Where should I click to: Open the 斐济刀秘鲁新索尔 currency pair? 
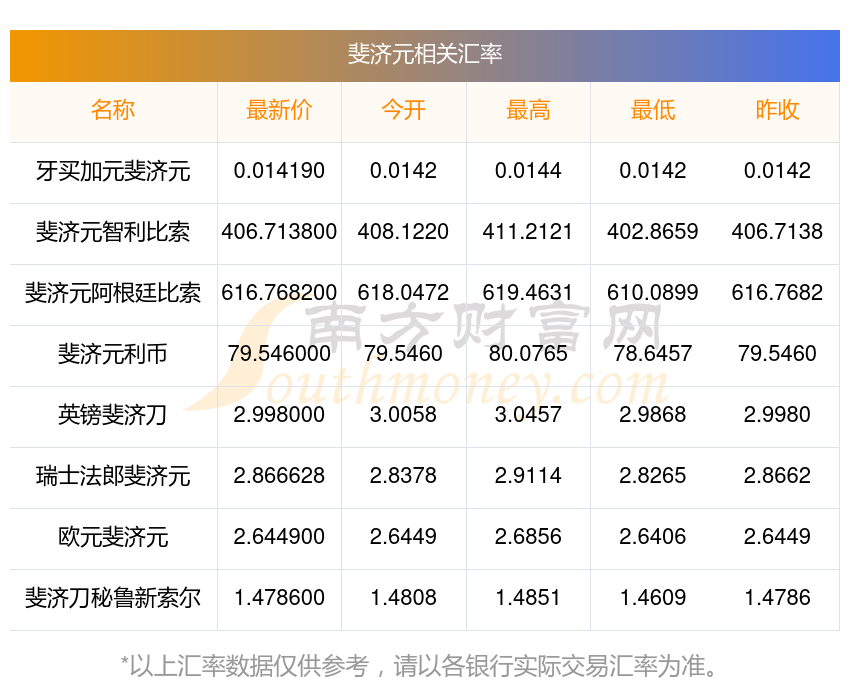(113, 598)
